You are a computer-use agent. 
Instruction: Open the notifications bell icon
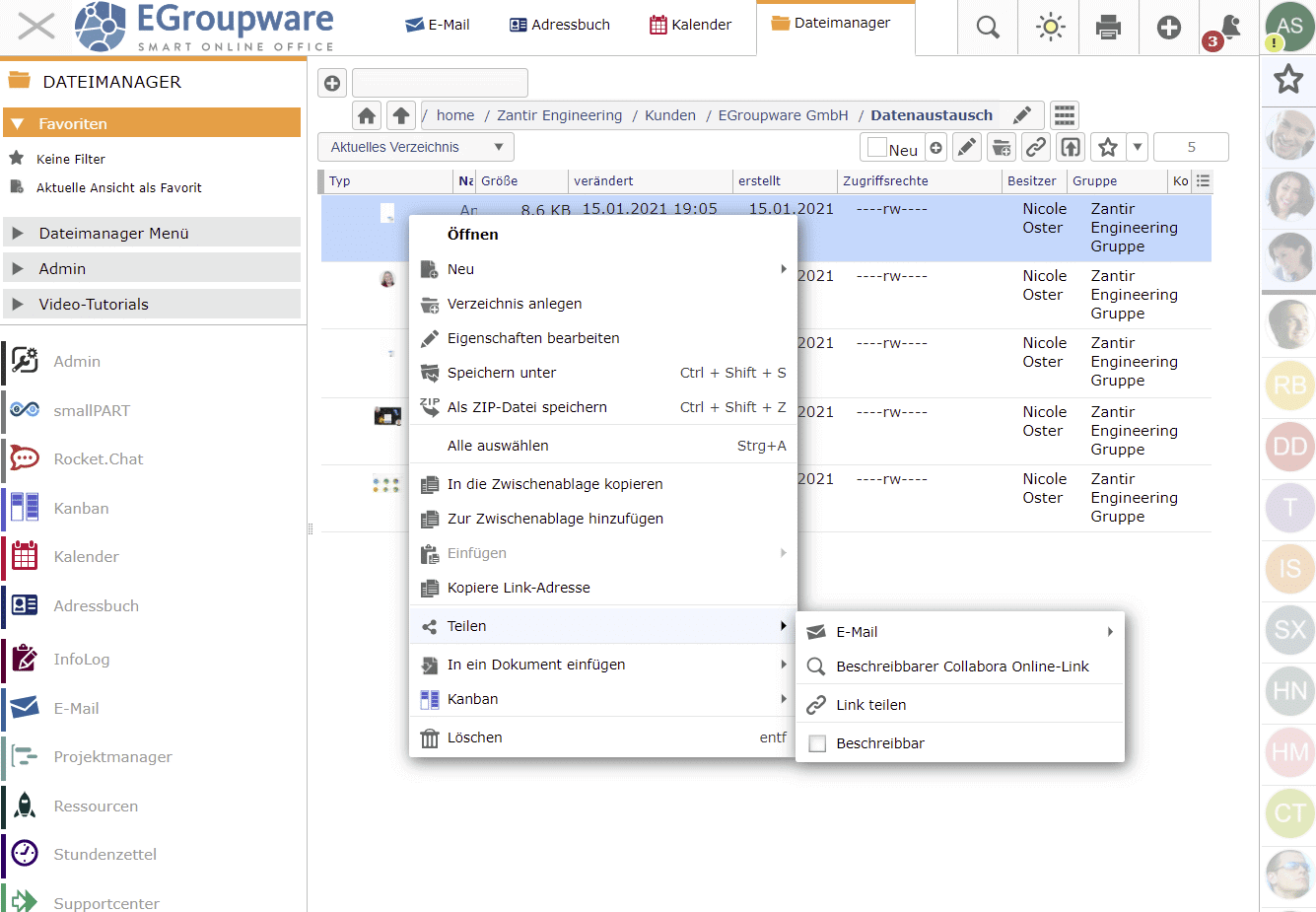tap(1229, 27)
